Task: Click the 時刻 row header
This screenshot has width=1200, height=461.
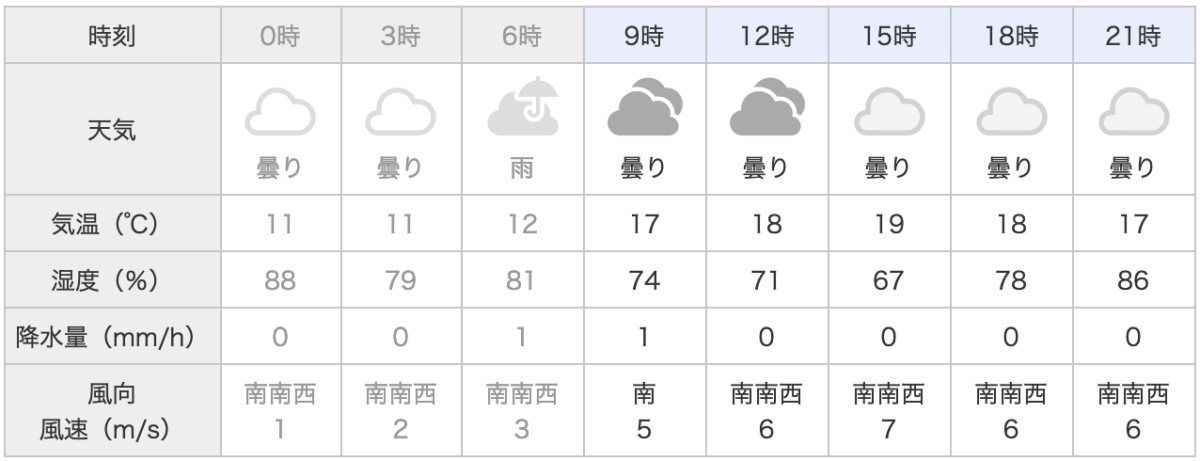Action: (x=112, y=38)
